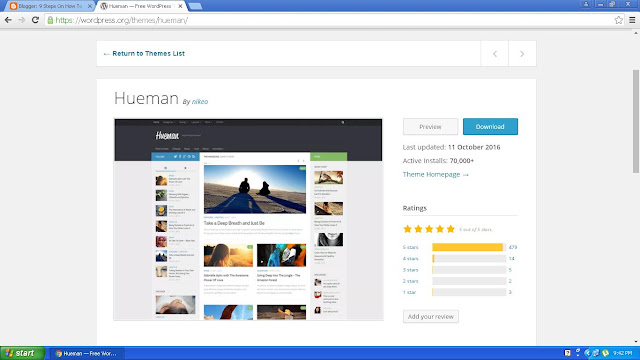Open the Windows start button

point(22,353)
